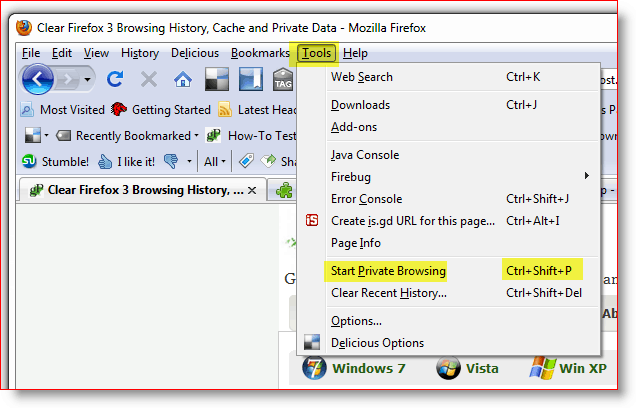Screen dimensions: 636x408
Task: Reload the page with the Refresh icon
Action: tap(115, 79)
